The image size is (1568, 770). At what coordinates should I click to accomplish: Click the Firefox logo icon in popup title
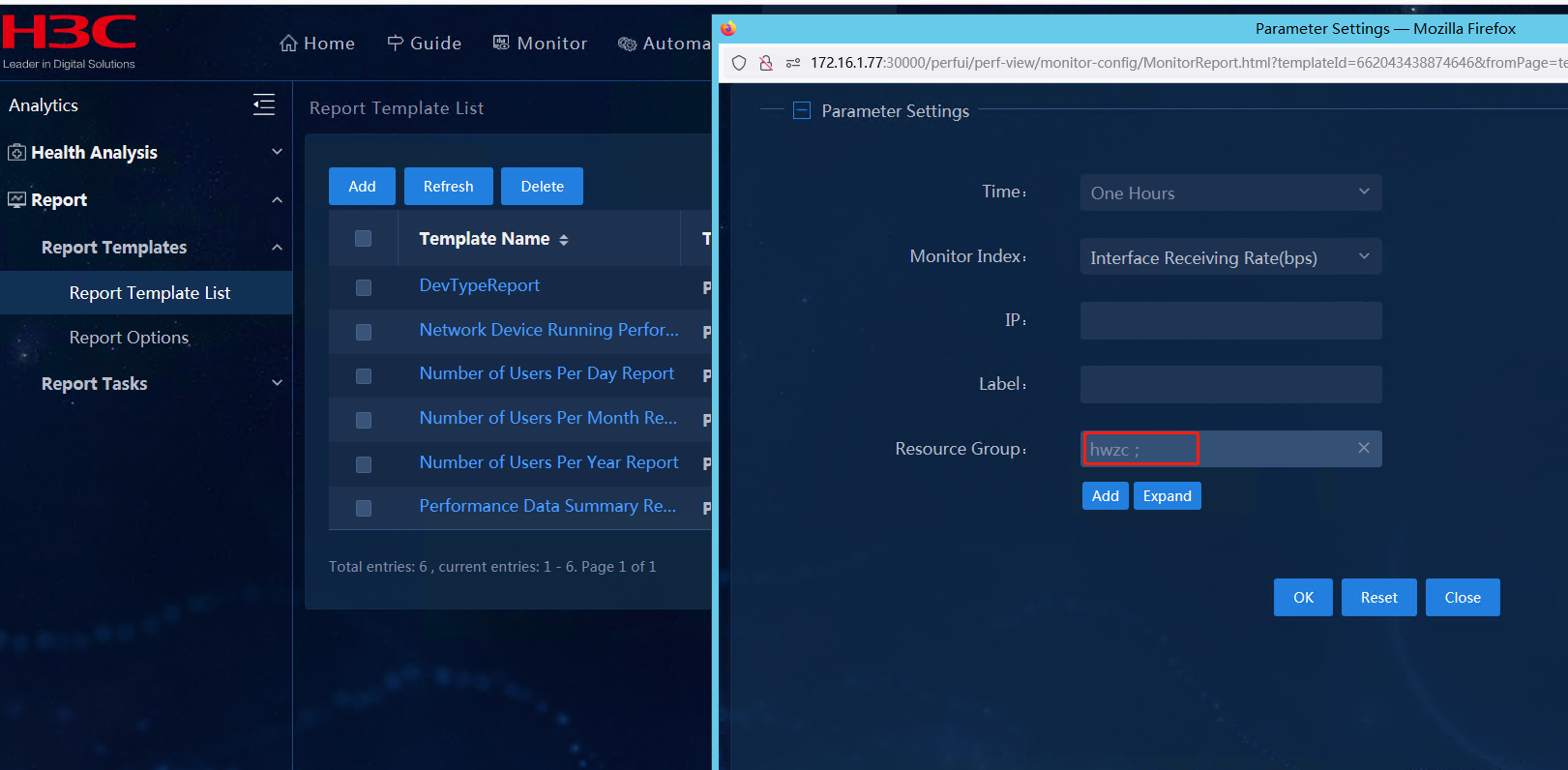click(x=728, y=29)
